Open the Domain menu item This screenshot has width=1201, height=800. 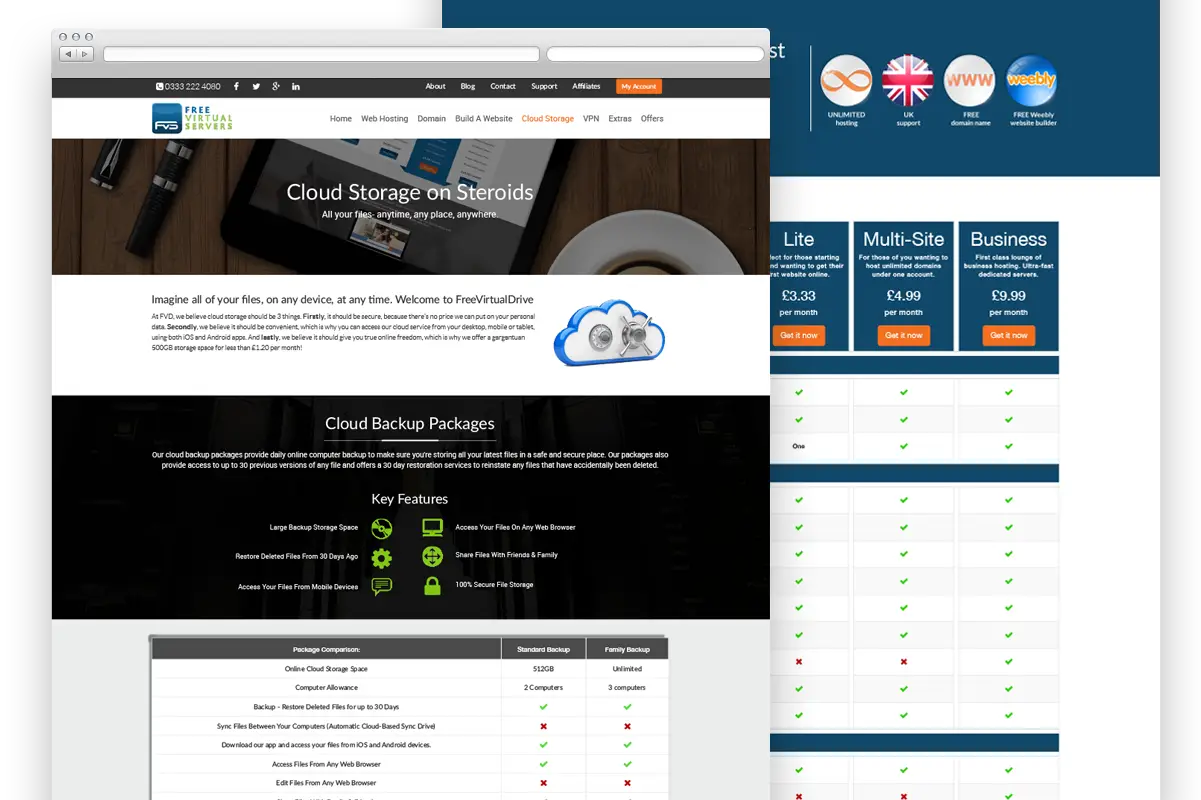[x=432, y=119]
